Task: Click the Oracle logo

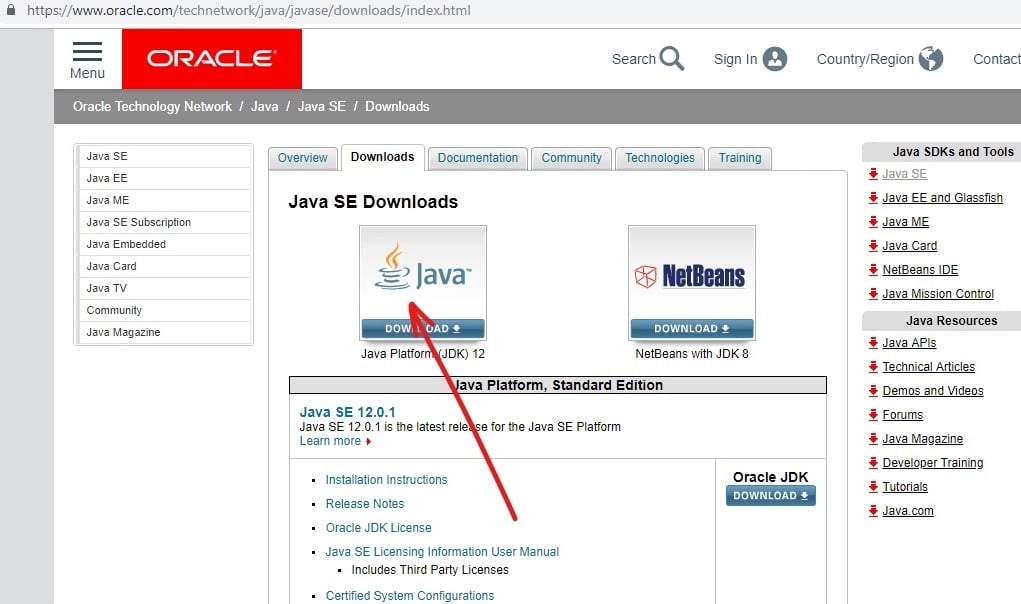Action: pos(210,59)
